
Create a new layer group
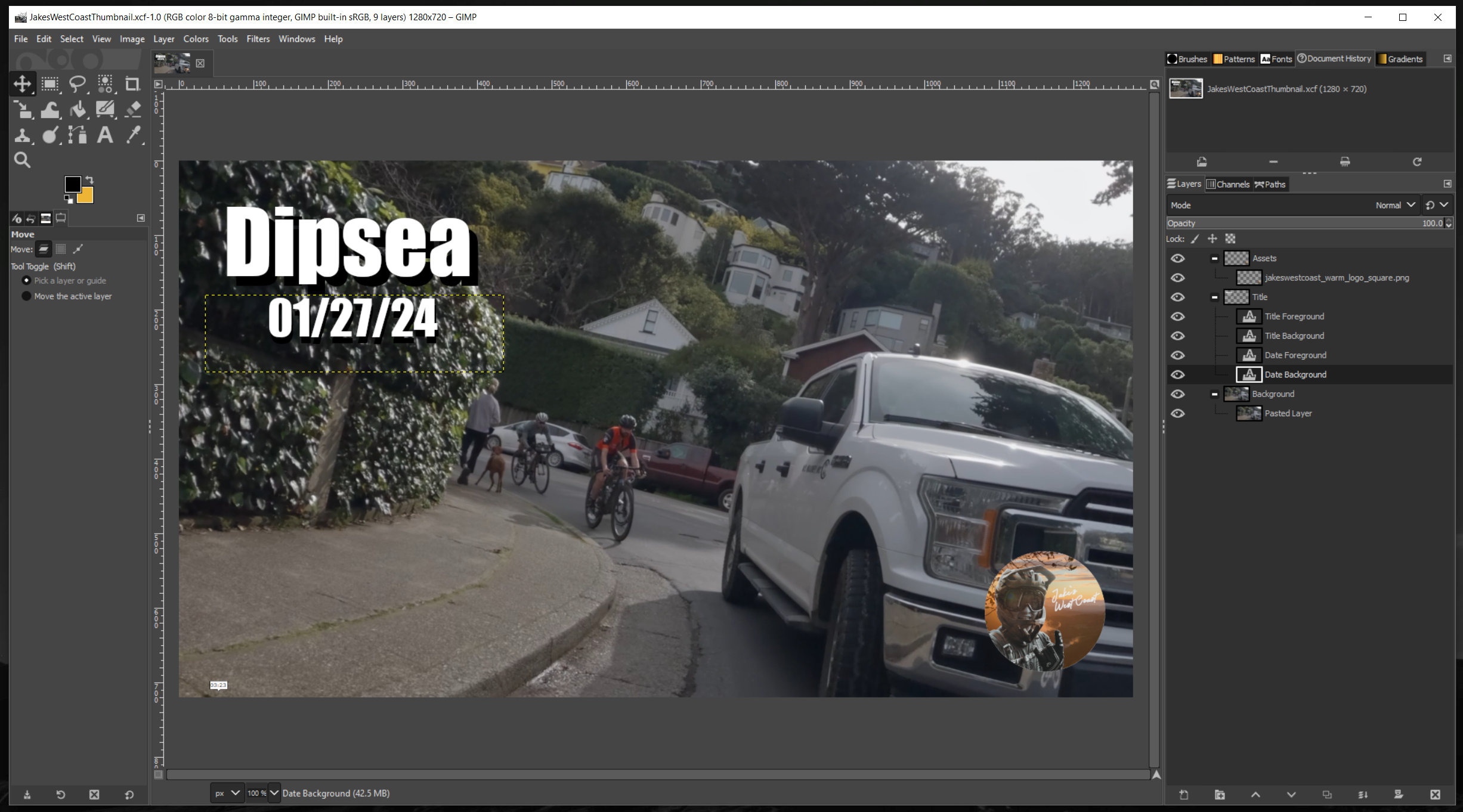(1220, 795)
